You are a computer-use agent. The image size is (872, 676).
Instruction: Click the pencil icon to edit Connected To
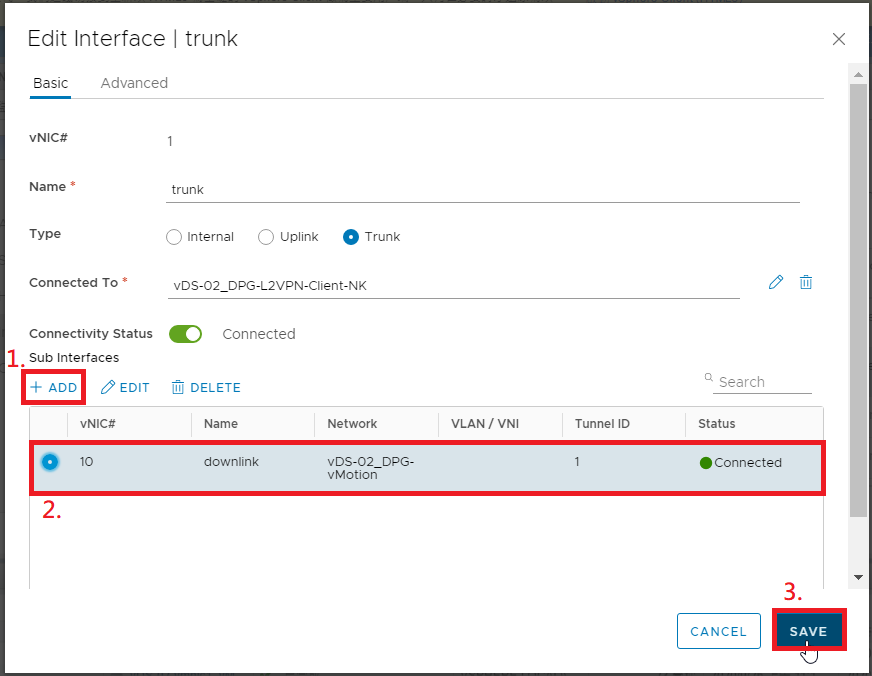(776, 282)
